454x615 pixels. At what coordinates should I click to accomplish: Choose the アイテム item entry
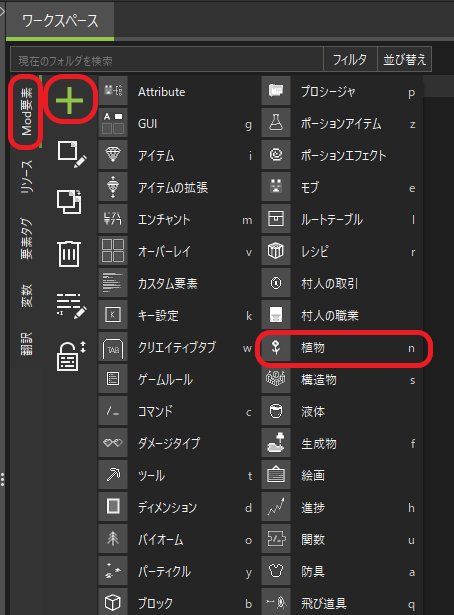[177, 156]
